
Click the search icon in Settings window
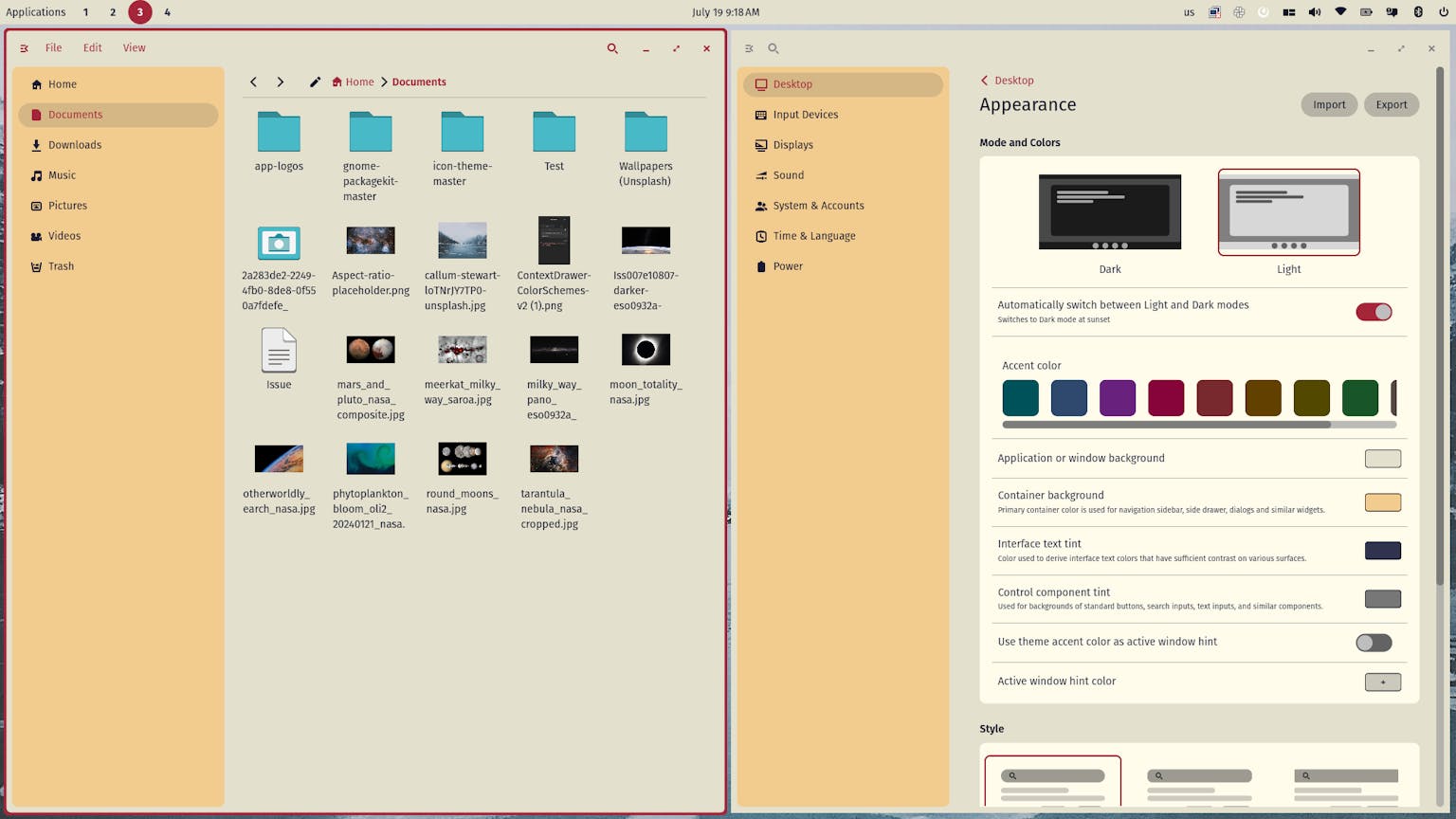tap(773, 48)
